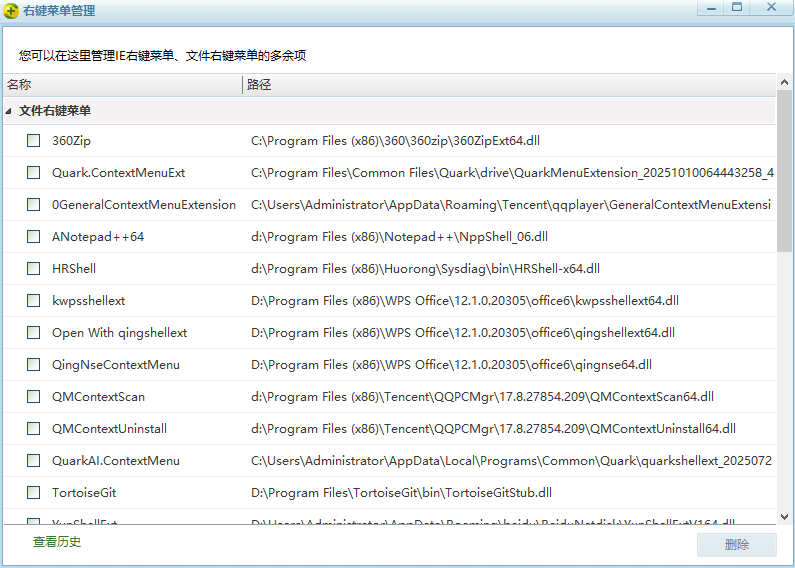795x568 pixels.
Task: Check the QMContextScan checkbox
Action: coord(33,396)
